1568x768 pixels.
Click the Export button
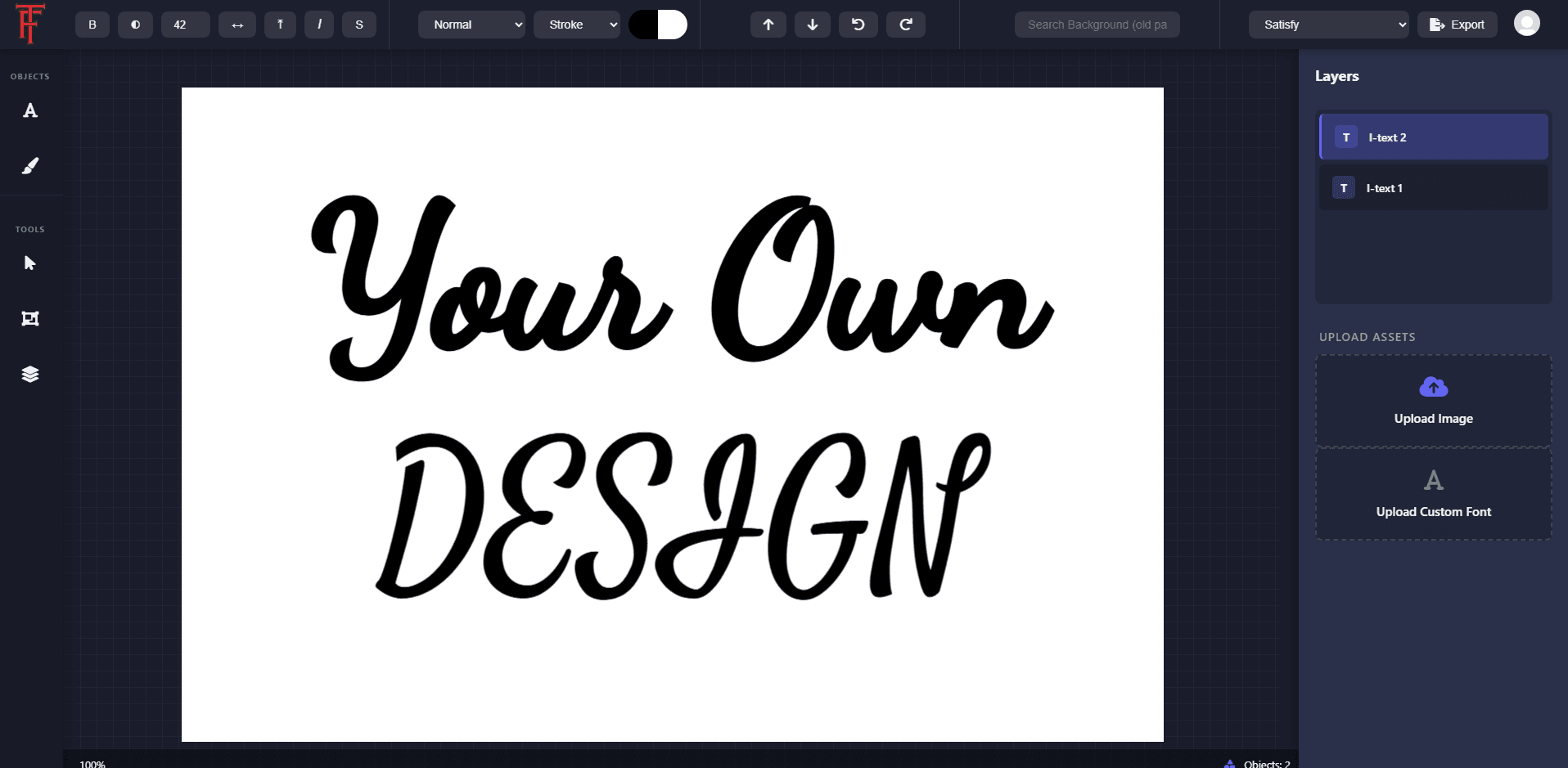click(x=1458, y=25)
